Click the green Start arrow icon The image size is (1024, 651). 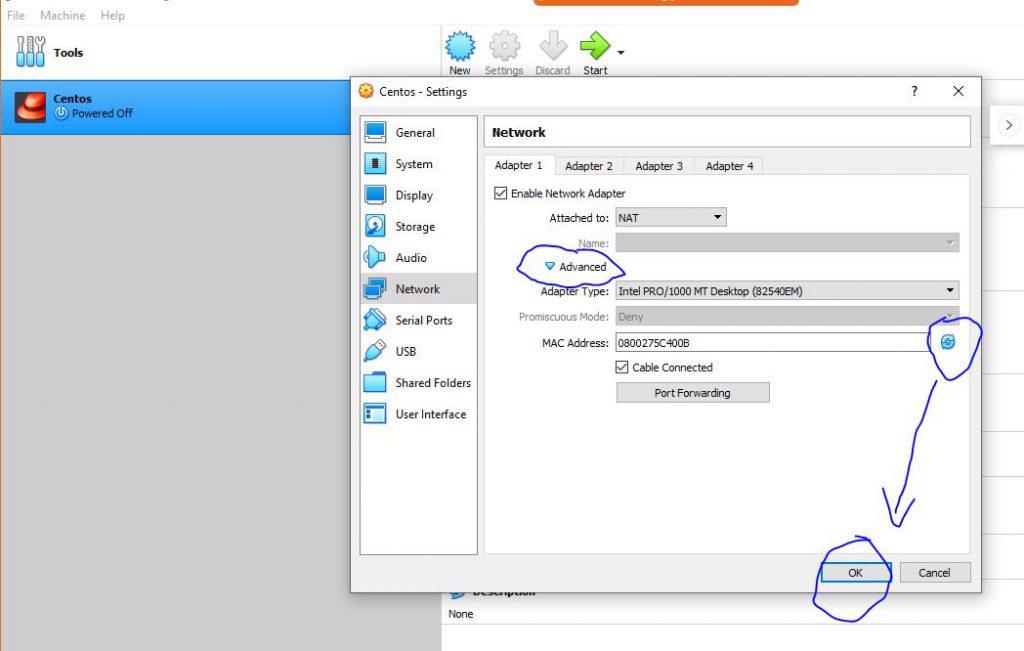pos(594,47)
